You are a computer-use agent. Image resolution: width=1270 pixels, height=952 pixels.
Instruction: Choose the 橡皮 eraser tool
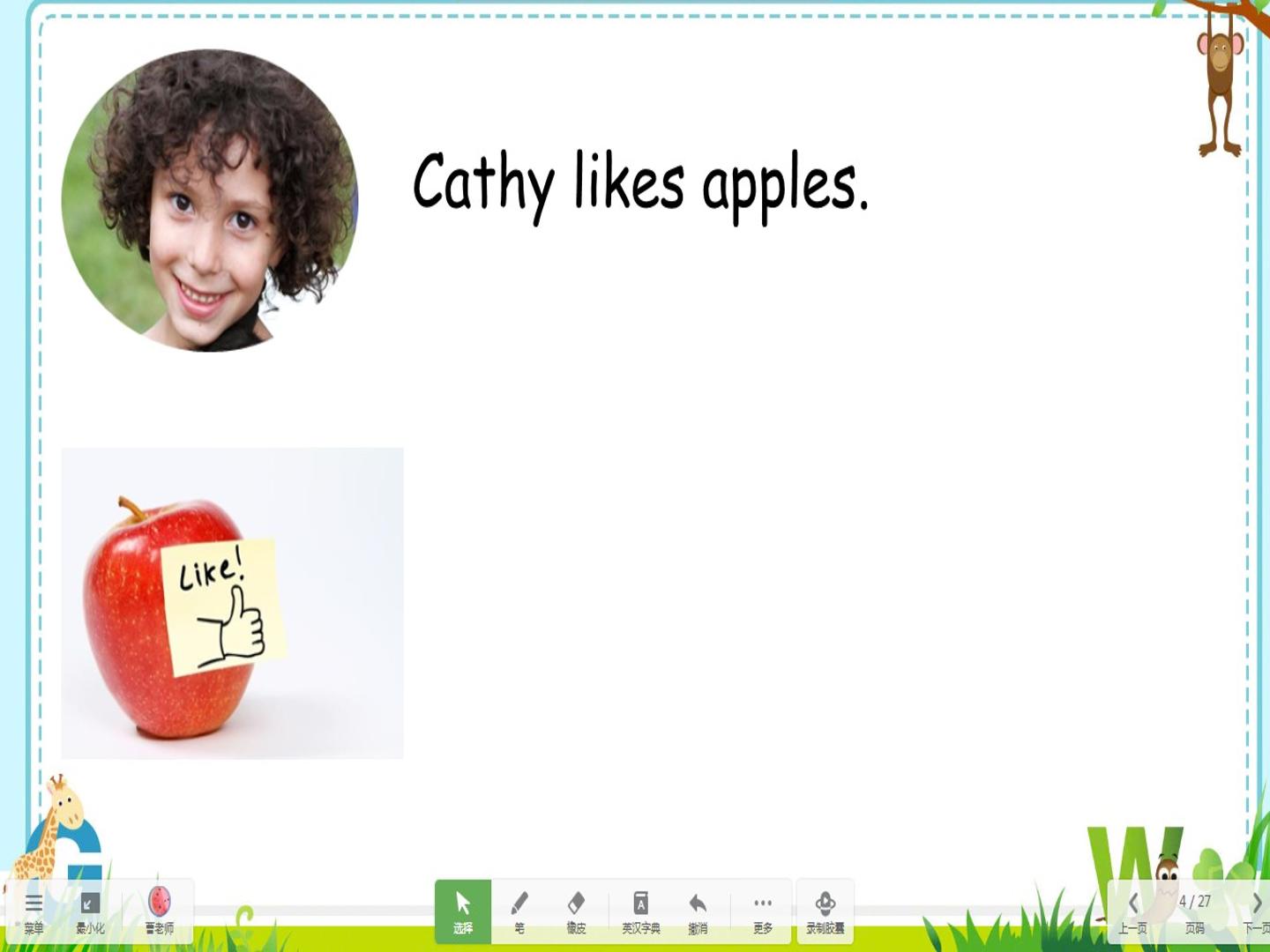coord(576,911)
